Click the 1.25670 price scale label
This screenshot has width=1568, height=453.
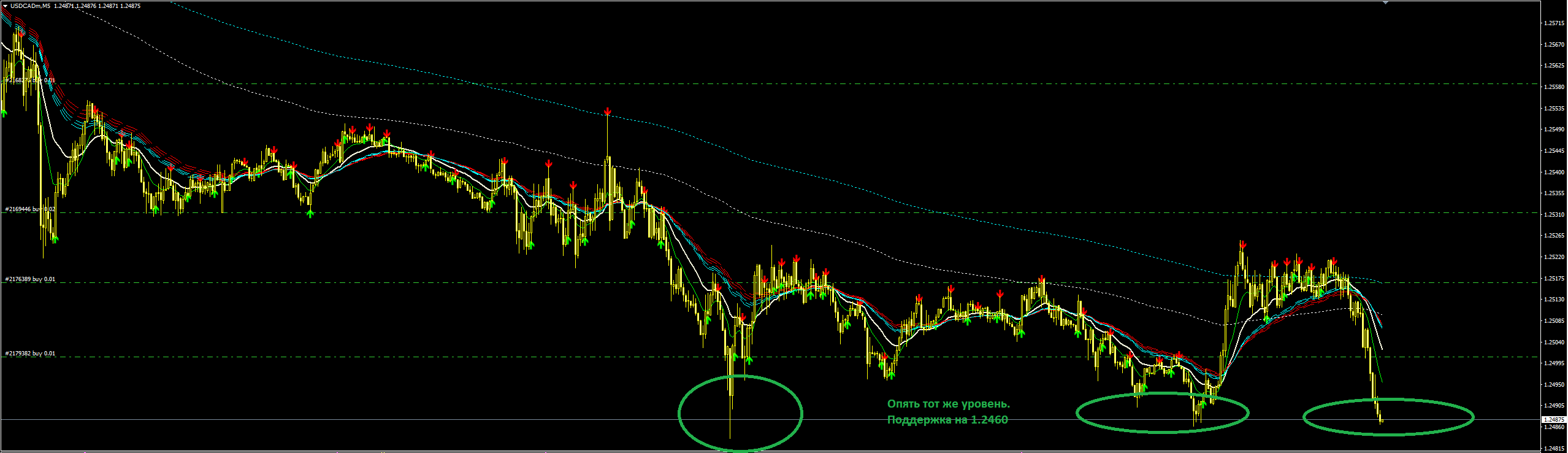[x=1553, y=45]
